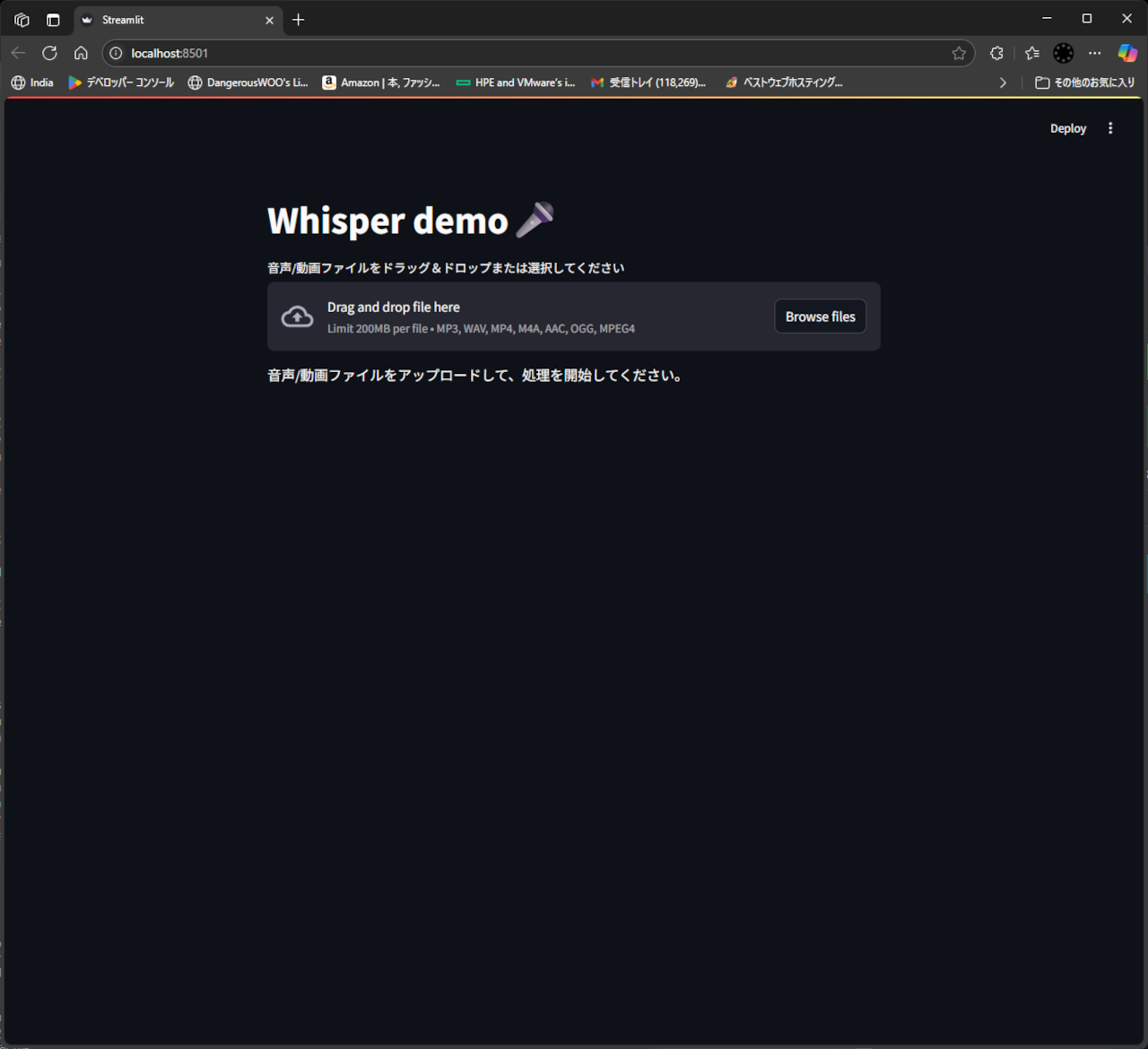
Task: Click the Whisper demo heading
Action: point(410,221)
